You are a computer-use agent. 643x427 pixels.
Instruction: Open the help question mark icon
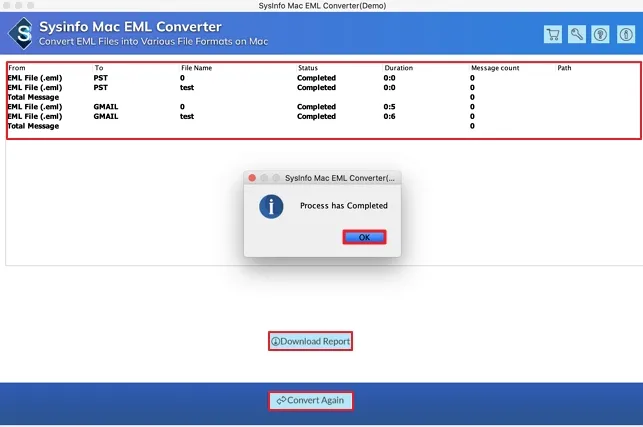(600, 34)
